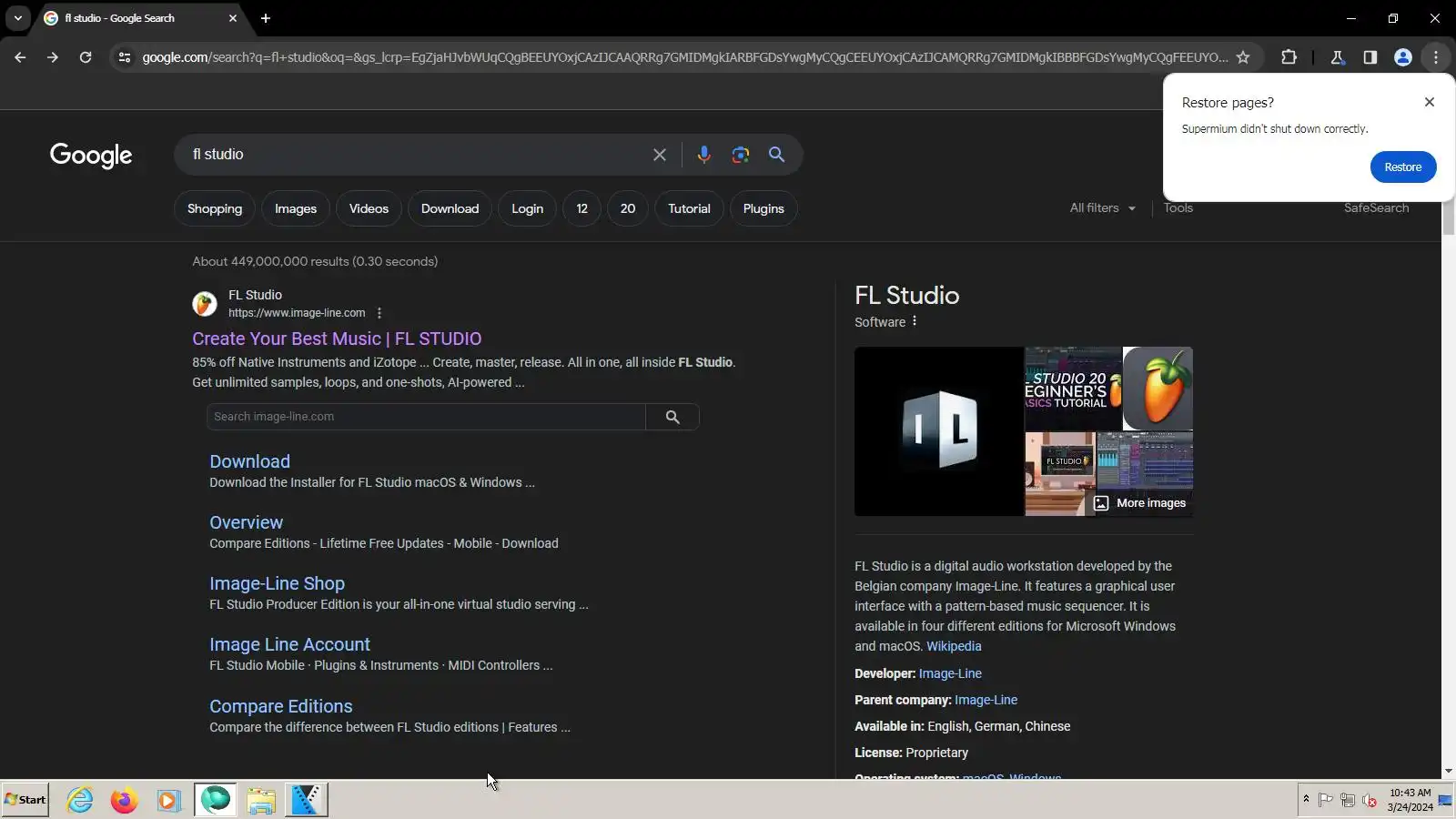View the Image-Line logo thumbnail

pyautogui.click(x=939, y=431)
